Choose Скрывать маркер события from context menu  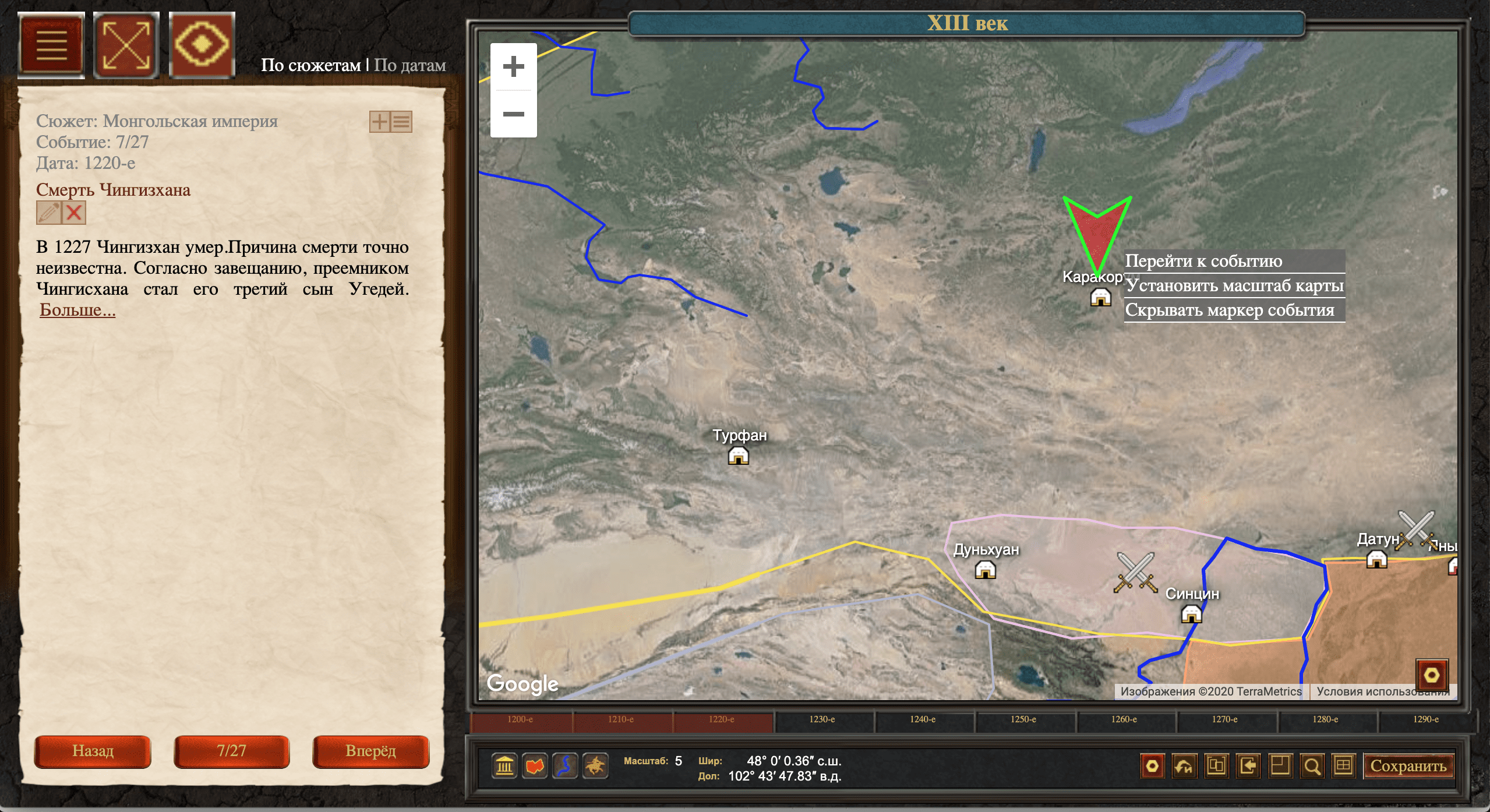click(x=1234, y=310)
